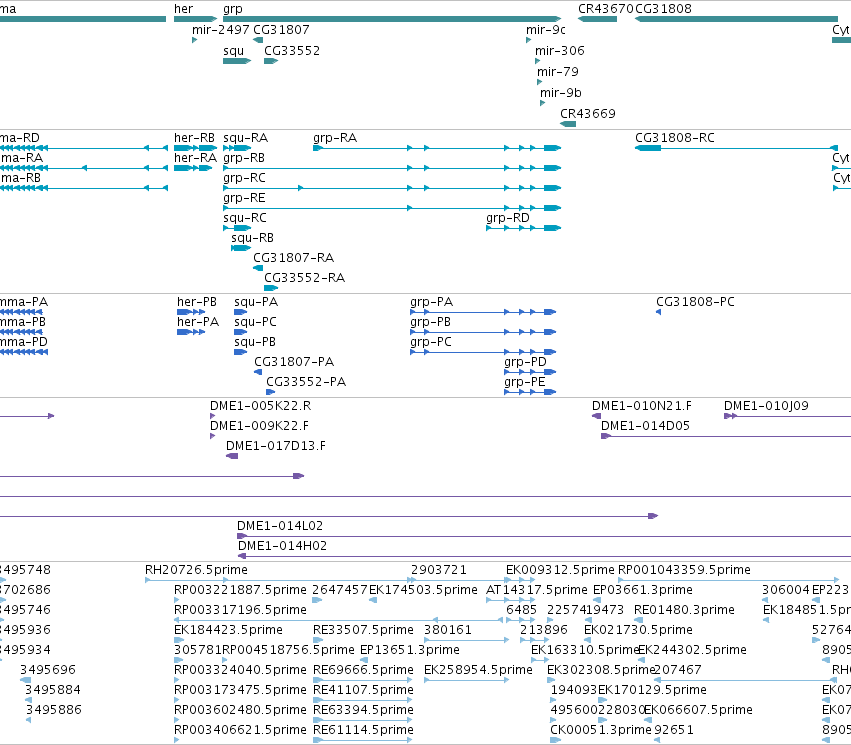Viewport: 851px width, 745px height.
Task: Select the EK258954.5prime EST label
Action: tap(478, 670)
